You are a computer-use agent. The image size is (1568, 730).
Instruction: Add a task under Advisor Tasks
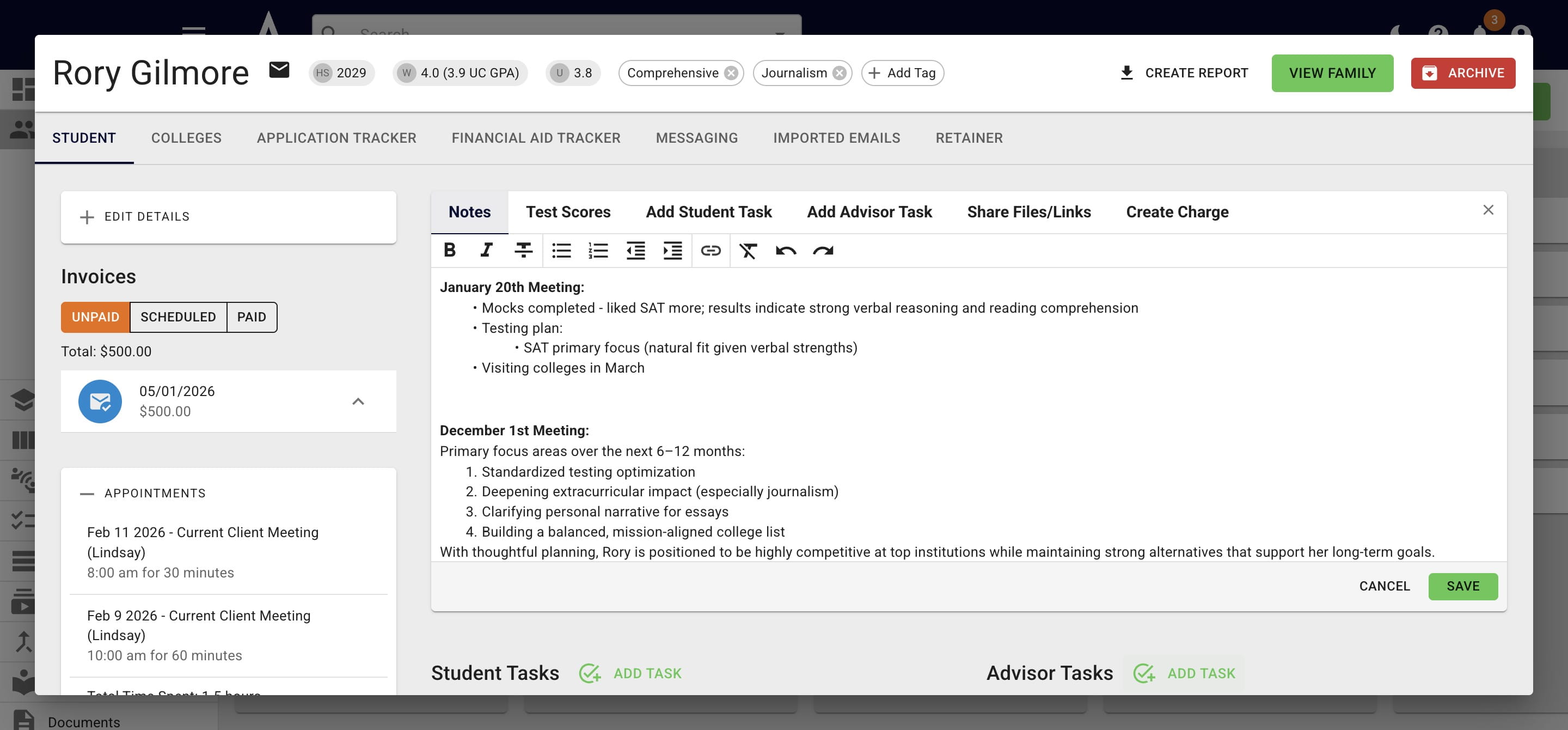click(x=1185, y=673)
